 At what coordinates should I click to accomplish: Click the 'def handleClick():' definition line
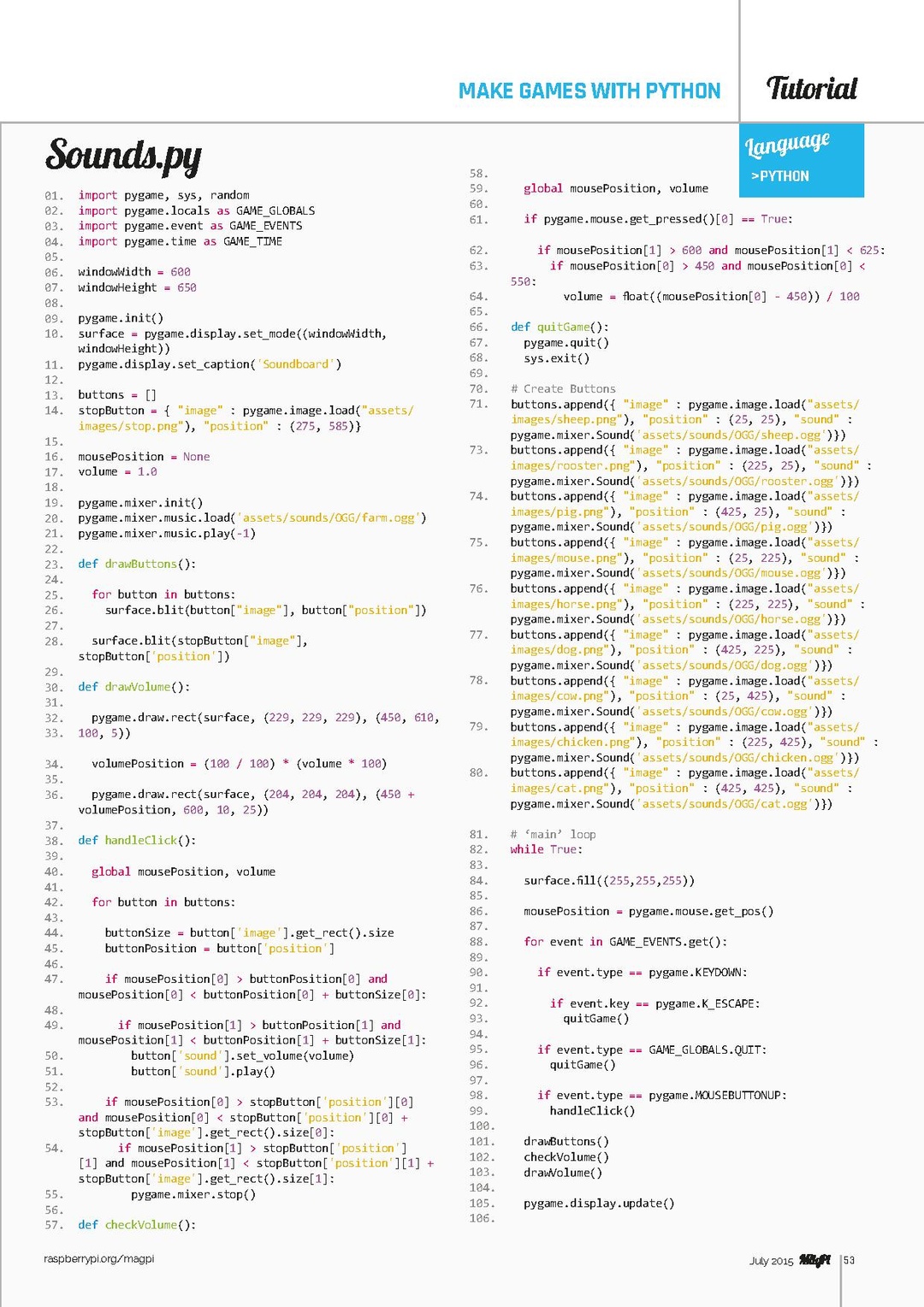point(137,840)
